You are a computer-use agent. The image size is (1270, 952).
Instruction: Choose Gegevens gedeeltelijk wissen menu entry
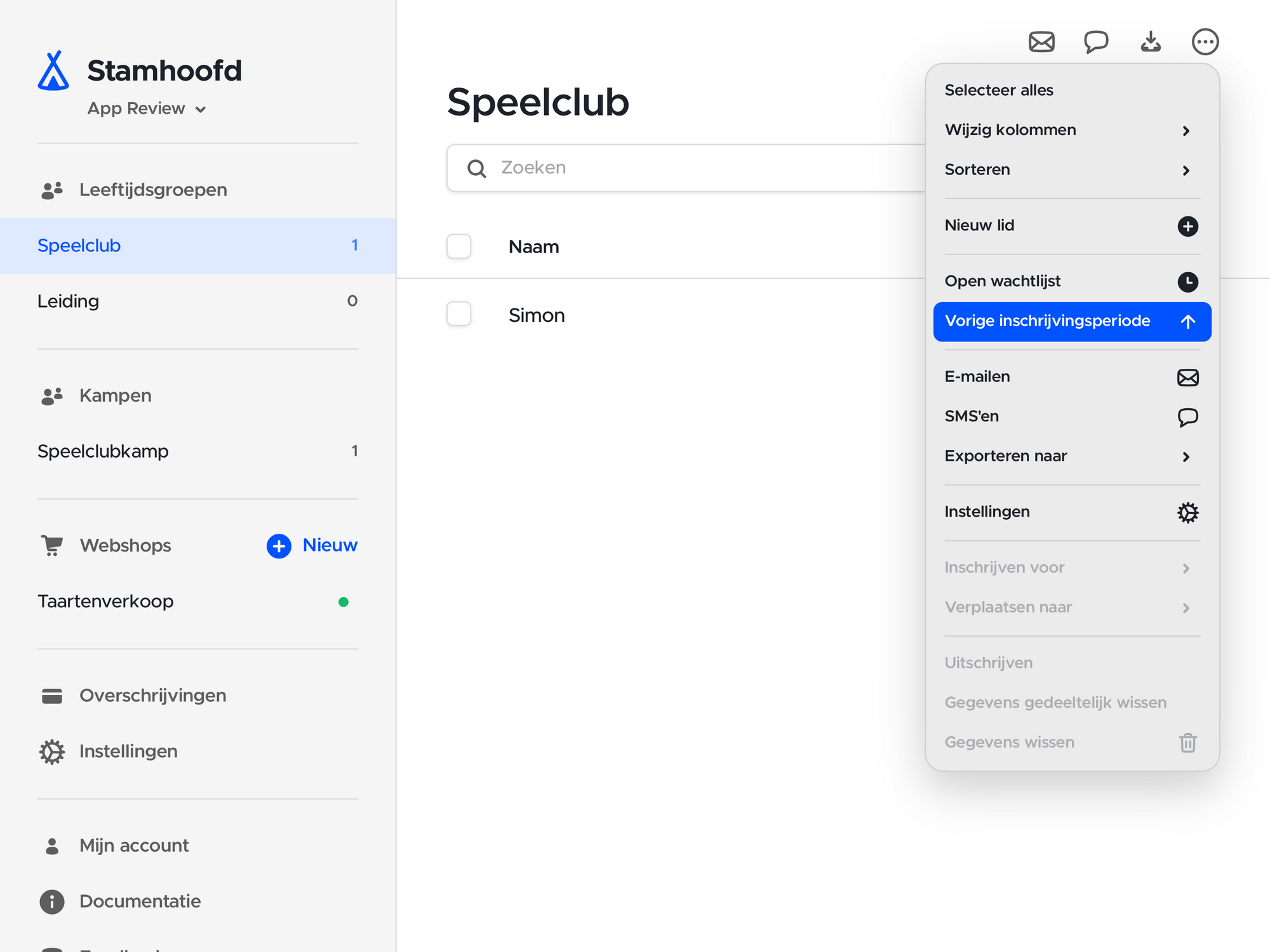1072,703
